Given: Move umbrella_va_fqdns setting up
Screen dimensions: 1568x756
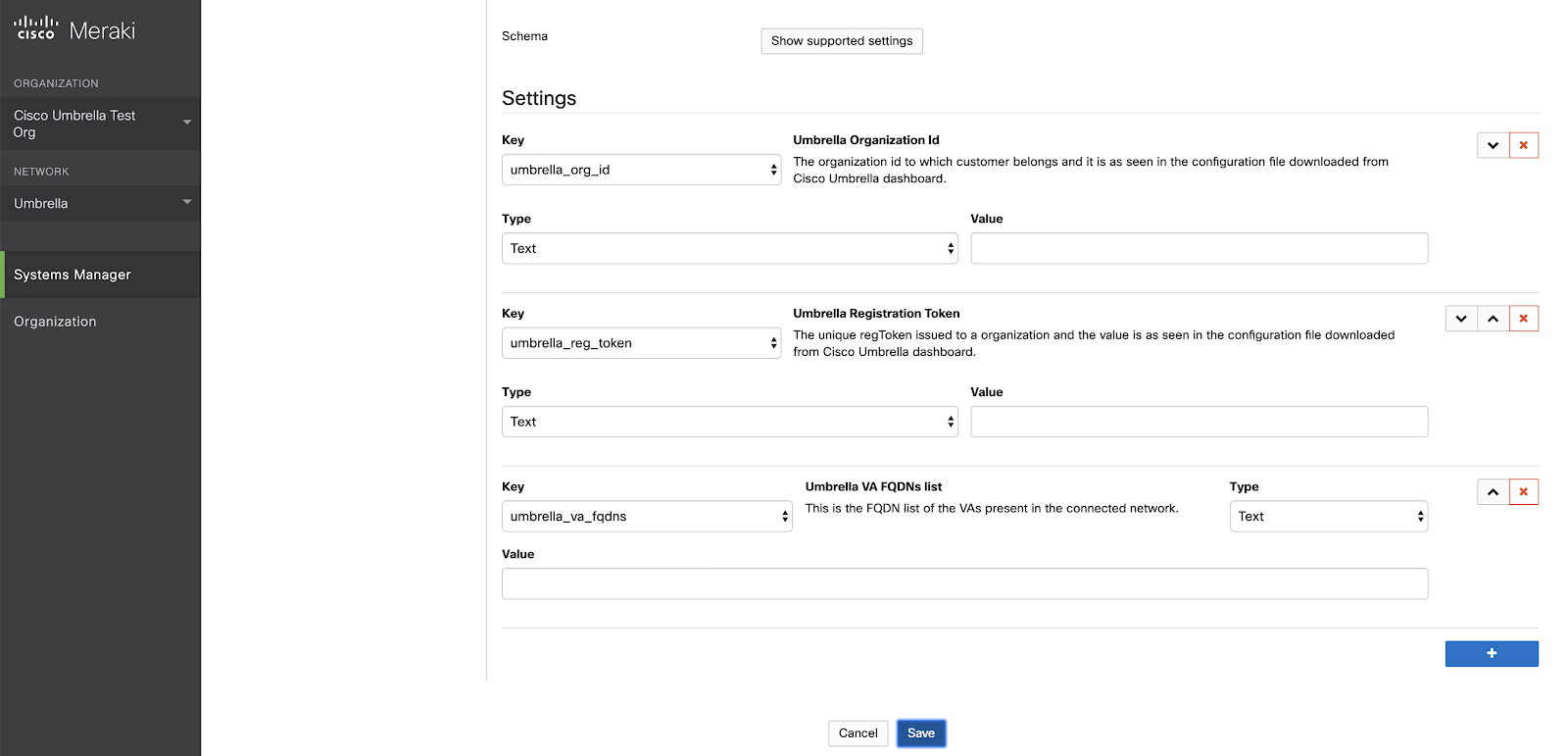Looking at the screenshot, I should pyautogui.click(x=1493, y=492).
